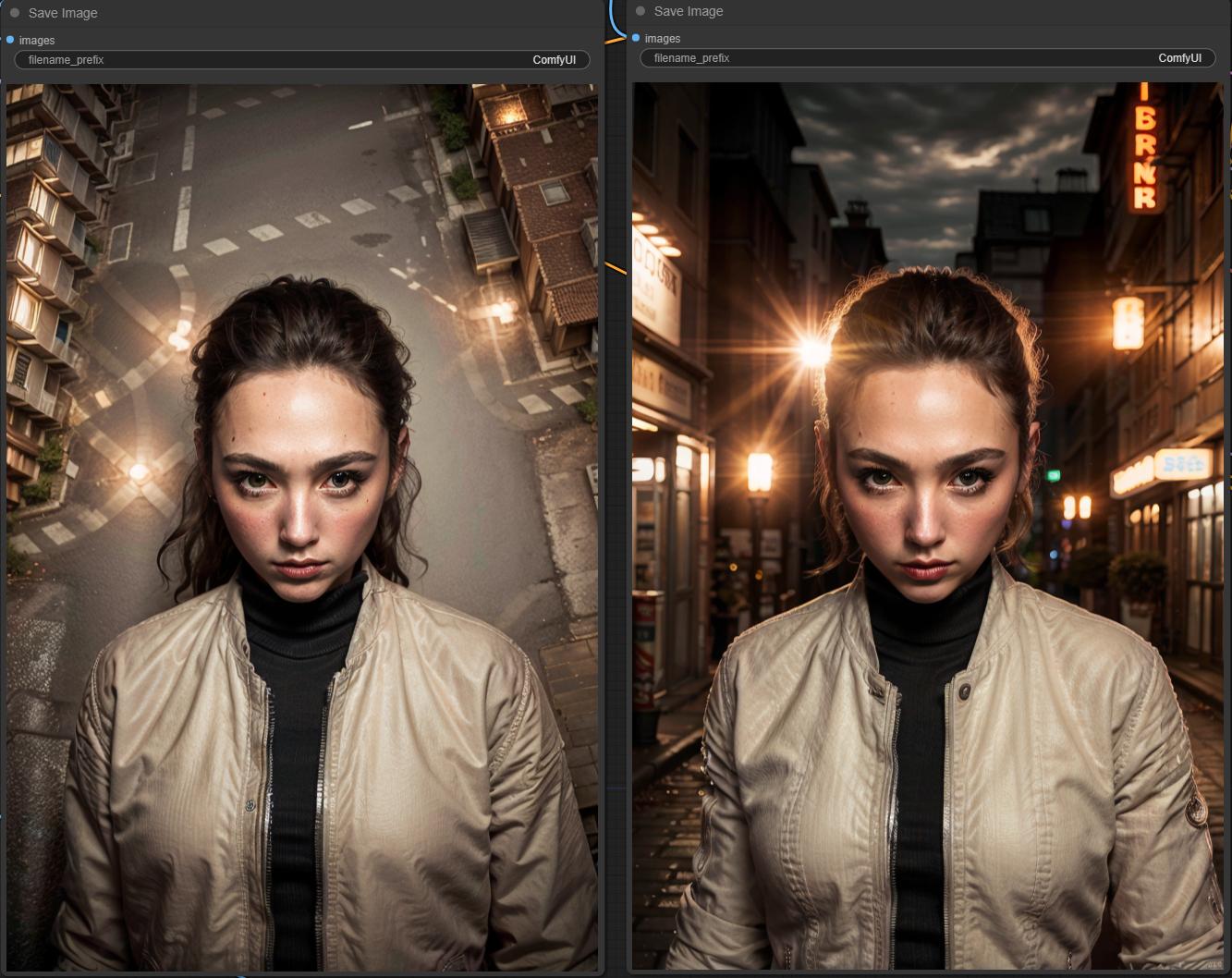This screenshot has height=978, width=1232.
Task: Collapse the left Save Image node via its gray dot
Action: click(15, 13)
